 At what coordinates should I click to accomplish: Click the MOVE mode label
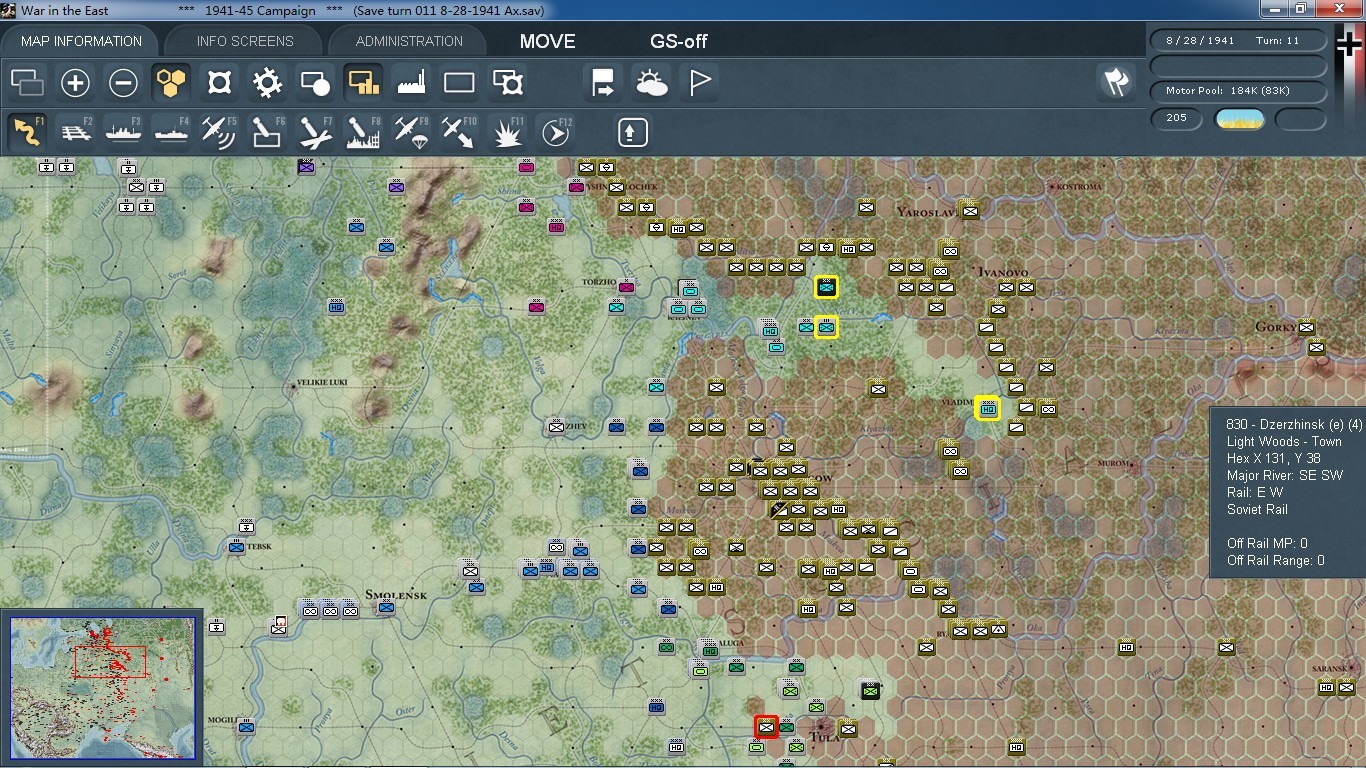coord(548,41)
